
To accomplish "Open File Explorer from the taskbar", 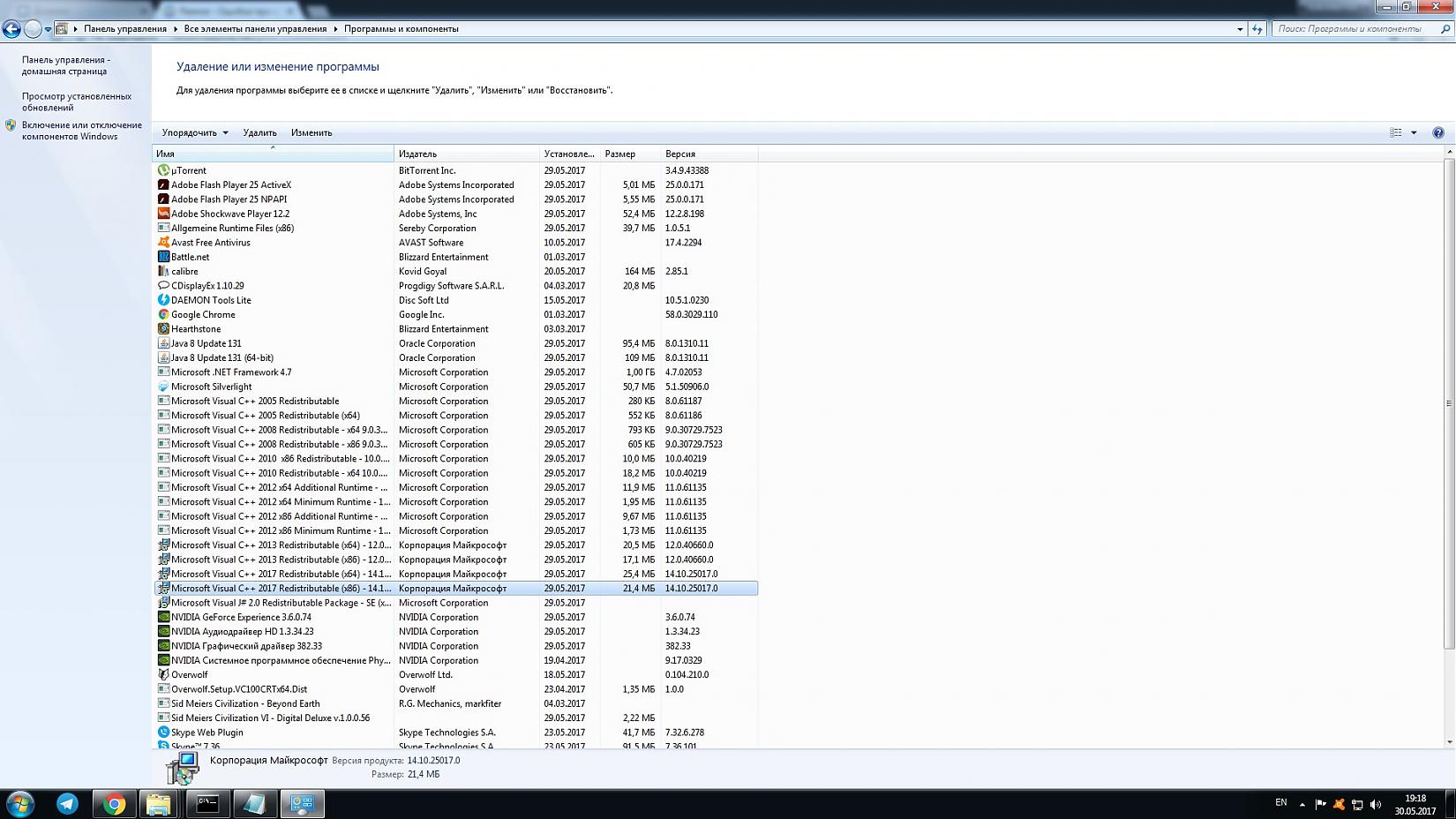I will click(160, 804).
